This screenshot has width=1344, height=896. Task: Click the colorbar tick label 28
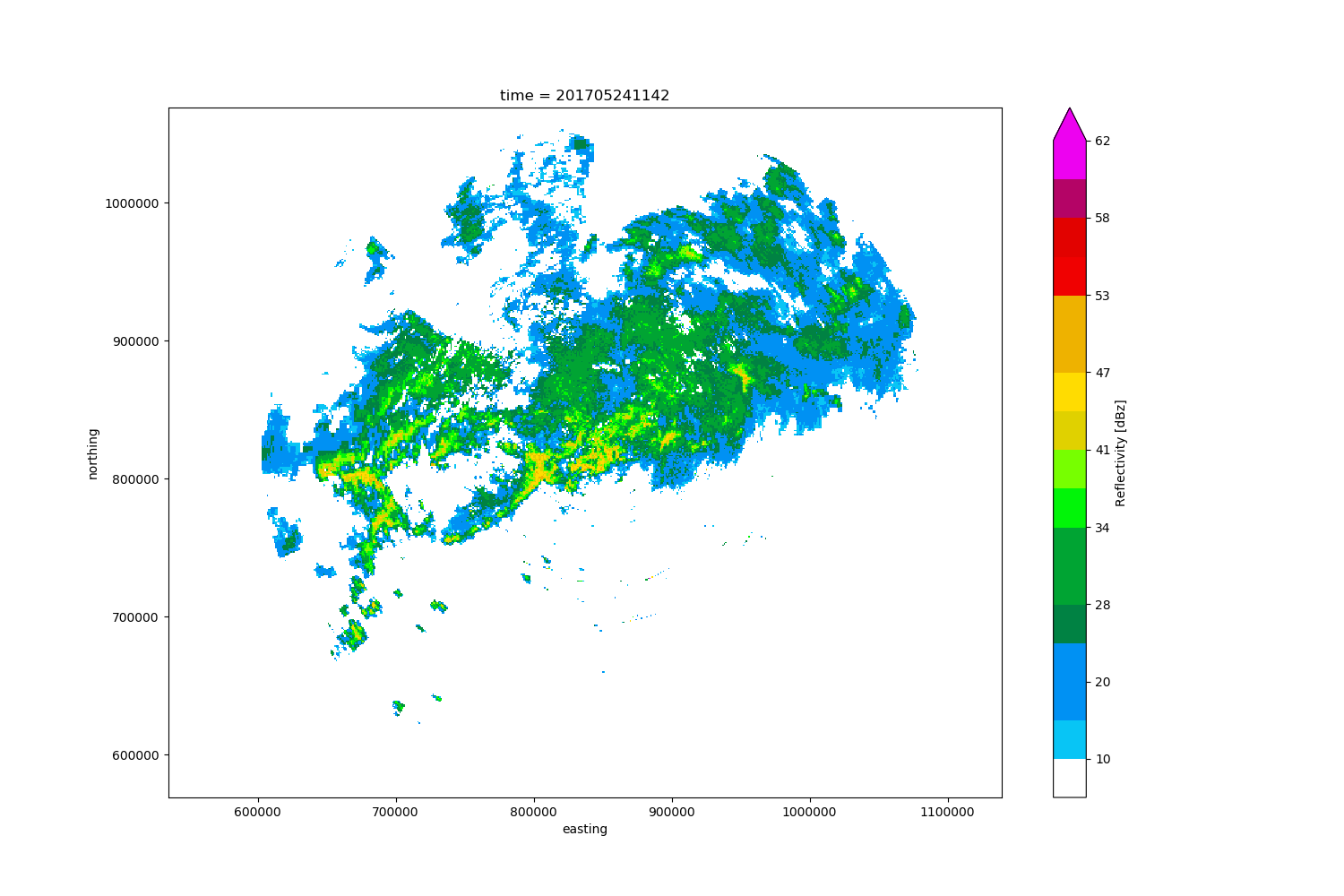(1103, 605)
